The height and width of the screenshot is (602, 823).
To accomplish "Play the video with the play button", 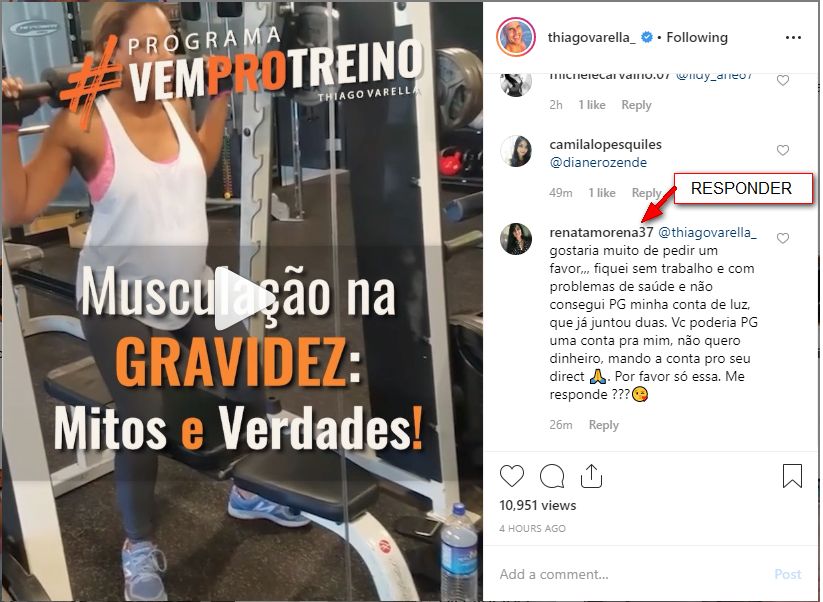I will click(x=241, y=300).
